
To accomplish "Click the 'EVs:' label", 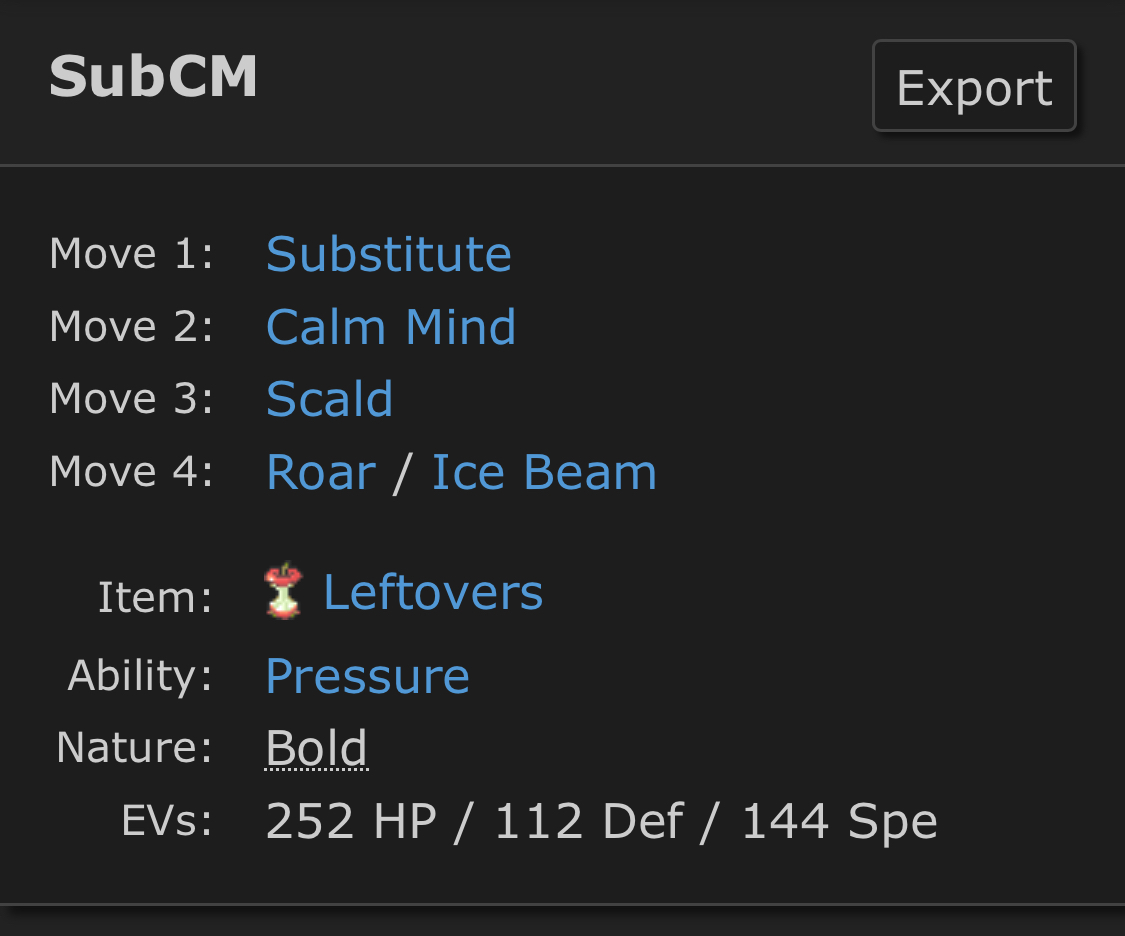I will click(166, 822).
